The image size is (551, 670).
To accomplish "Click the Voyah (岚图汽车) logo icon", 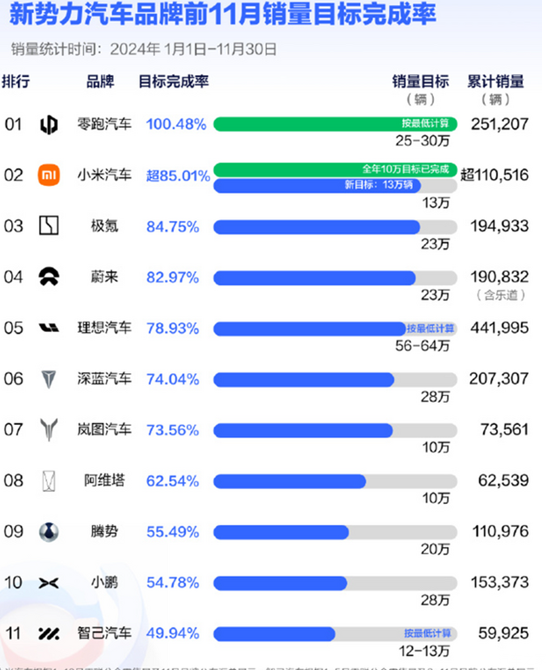I will pyautogui.click(x=49, y=429).
